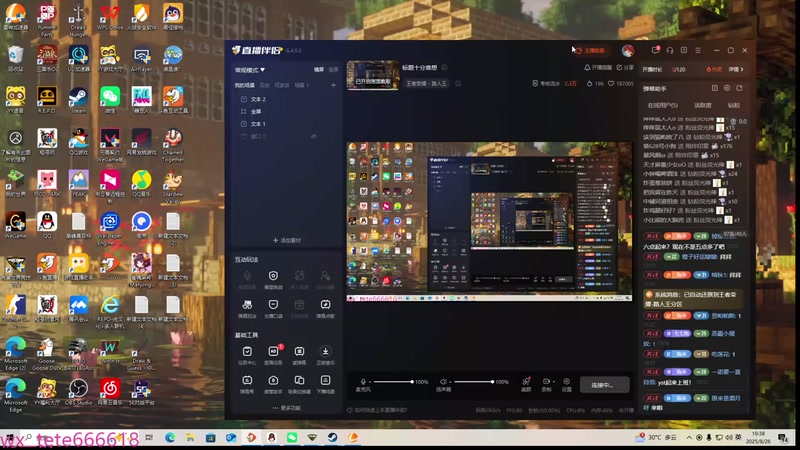
Task: Click the 分享 share button
Action: (x=625, y=67)
